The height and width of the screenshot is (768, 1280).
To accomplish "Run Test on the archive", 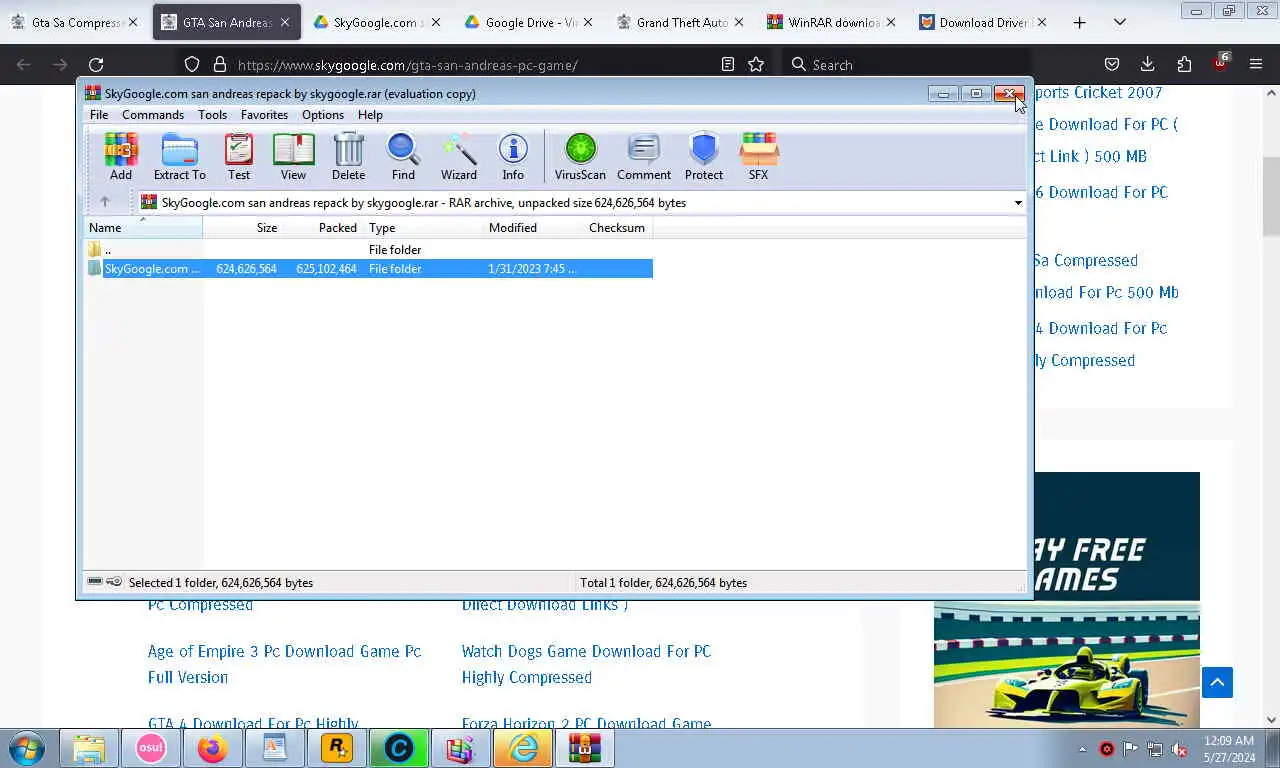I will click(239, 157).
